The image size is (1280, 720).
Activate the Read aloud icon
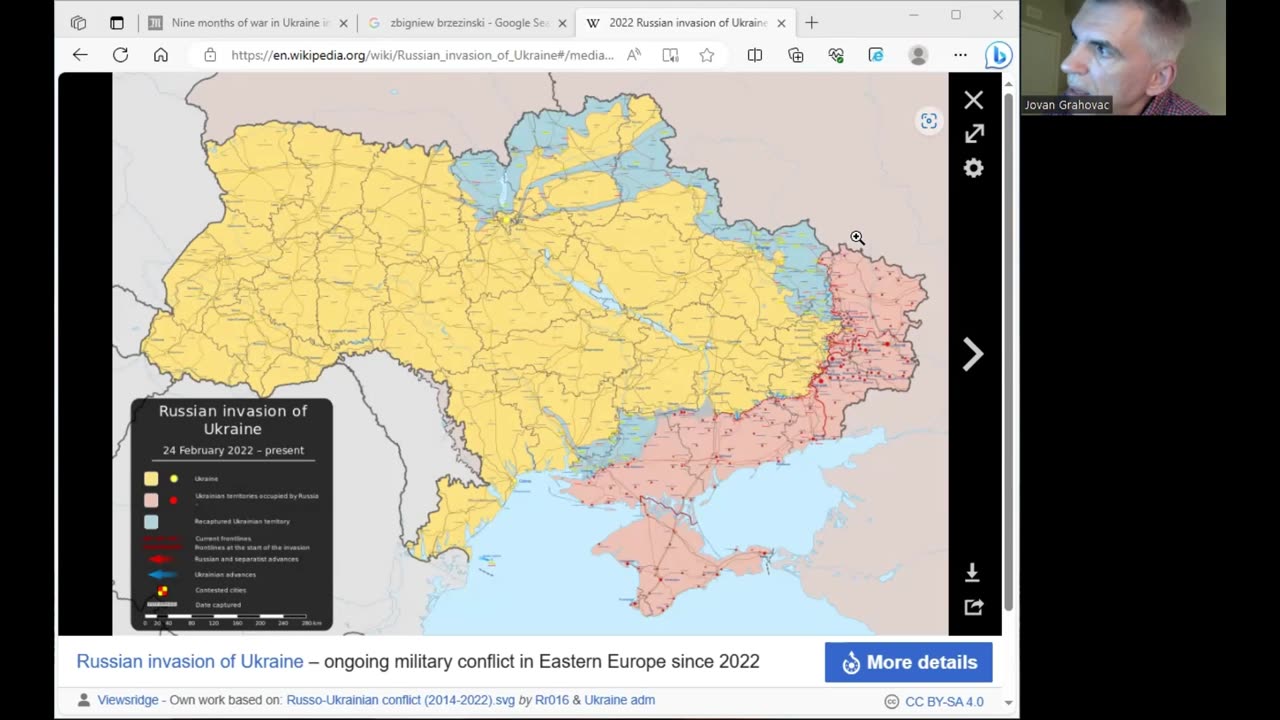click(634, 55)
